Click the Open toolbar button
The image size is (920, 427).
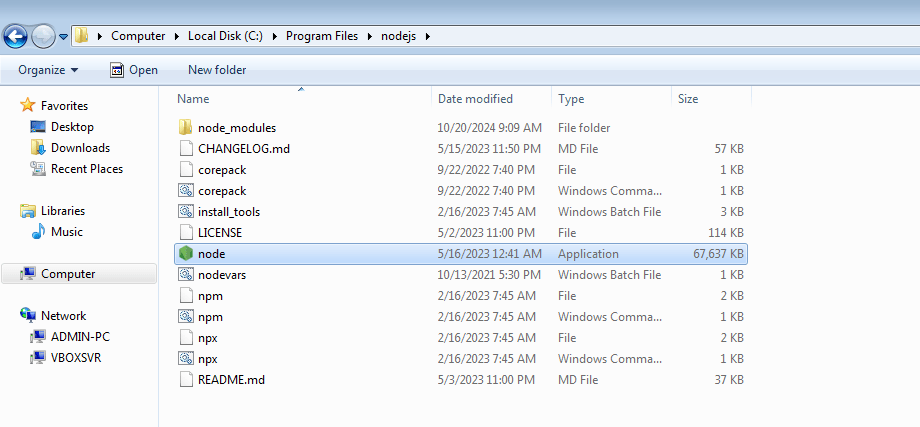134,70
